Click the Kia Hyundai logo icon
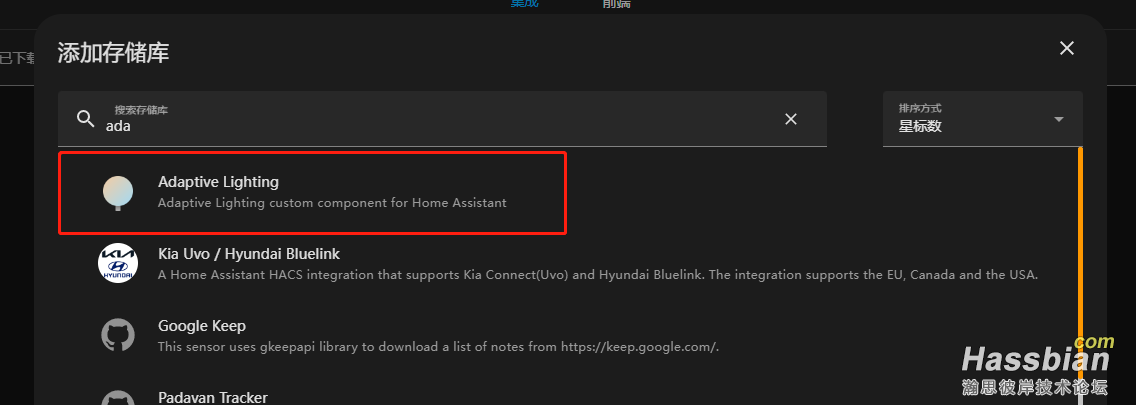Screen dimensions: 1136x405 [118, 264]
